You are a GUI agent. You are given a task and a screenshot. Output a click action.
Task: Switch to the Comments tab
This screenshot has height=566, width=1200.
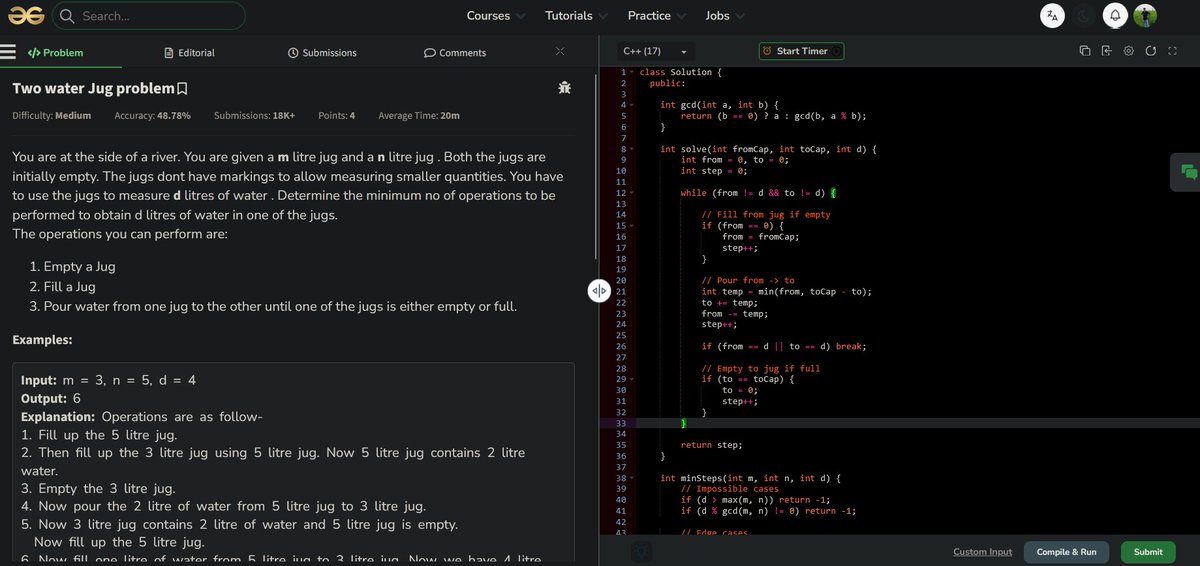(455, 52)
